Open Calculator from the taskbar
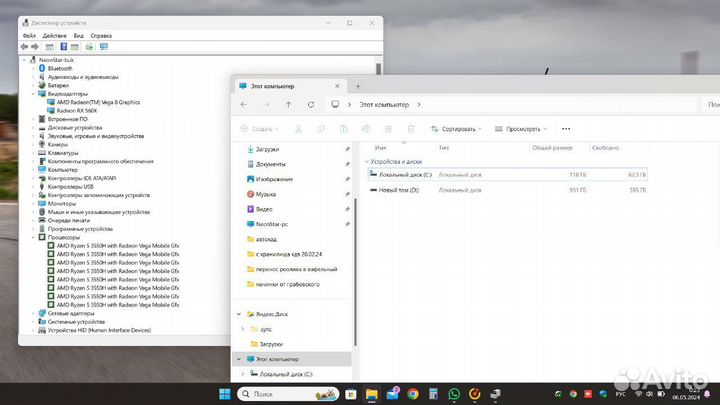720x405 pixels. (x=433, y=394)
